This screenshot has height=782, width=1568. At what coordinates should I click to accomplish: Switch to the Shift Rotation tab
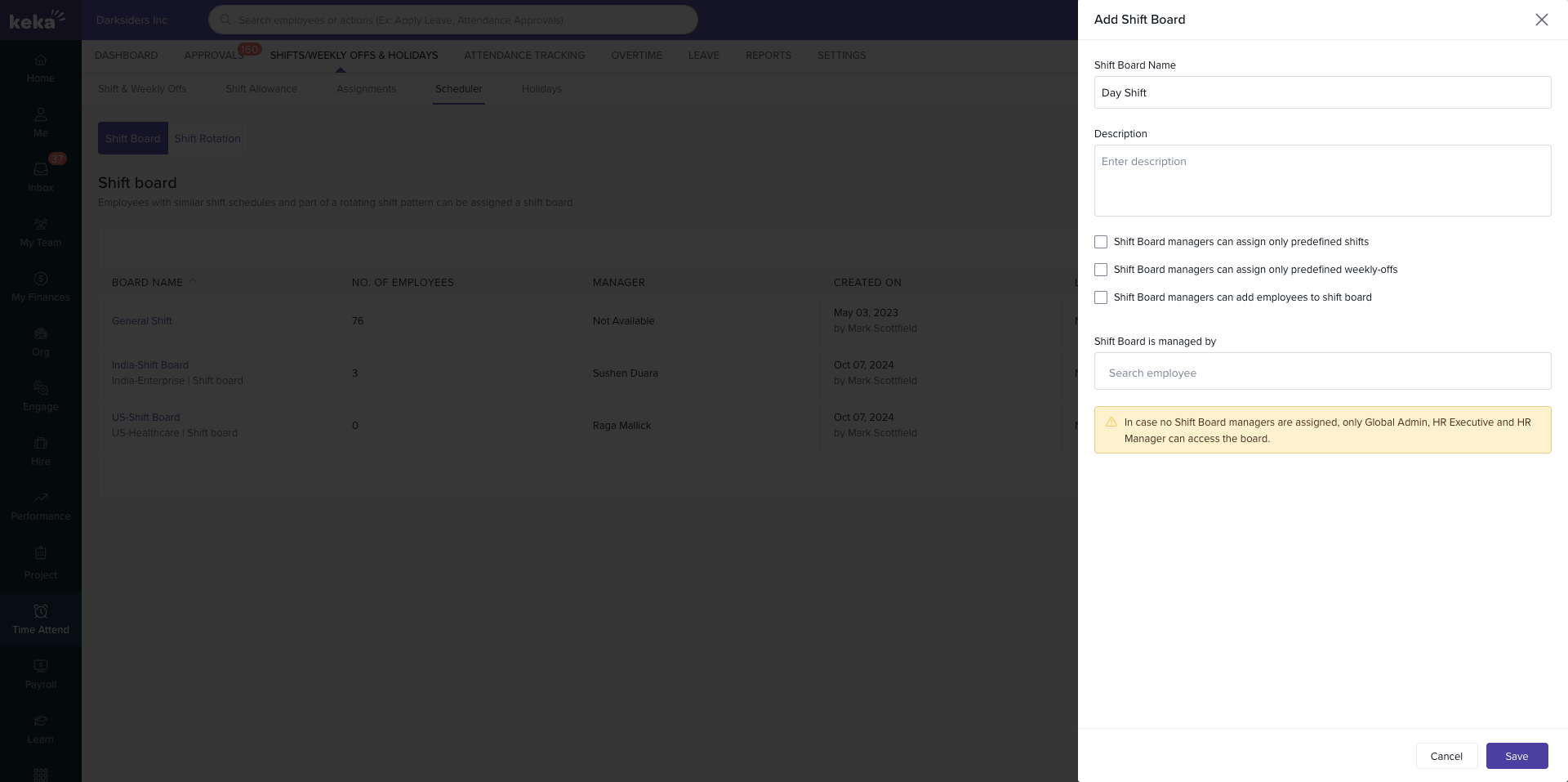click(x=207, y=139)
